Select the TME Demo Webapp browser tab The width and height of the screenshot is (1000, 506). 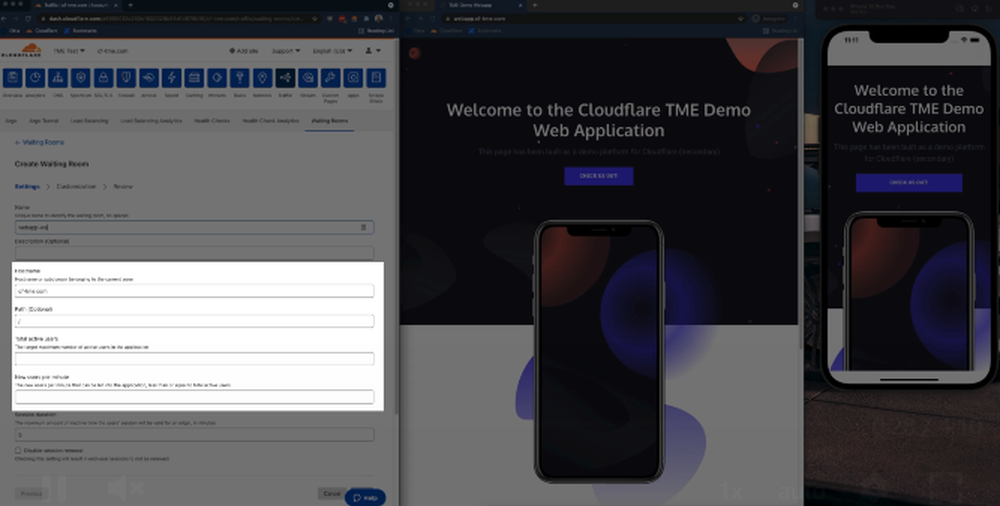482,5
